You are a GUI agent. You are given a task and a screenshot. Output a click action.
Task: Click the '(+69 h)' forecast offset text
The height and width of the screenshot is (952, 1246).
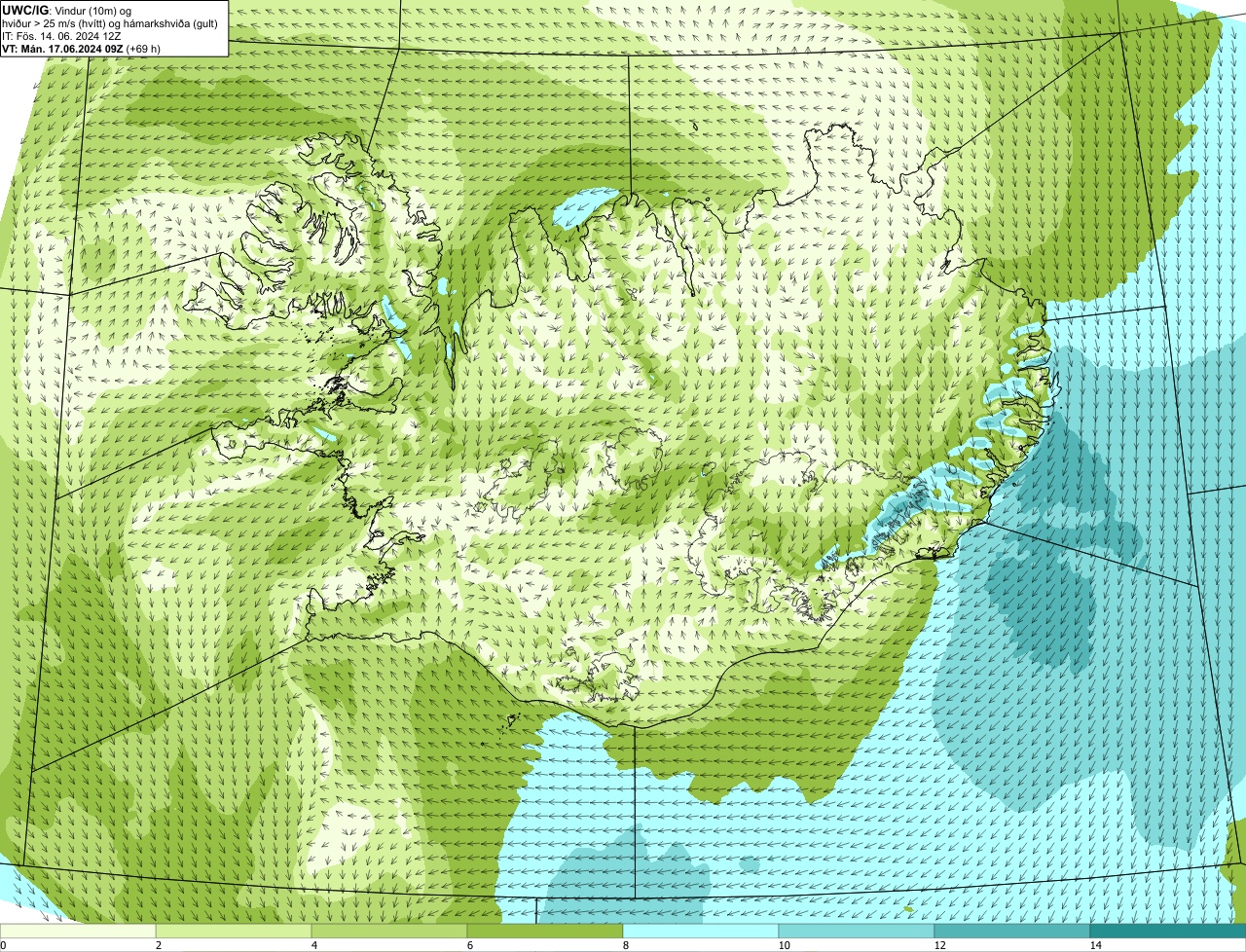coord(143,49)
